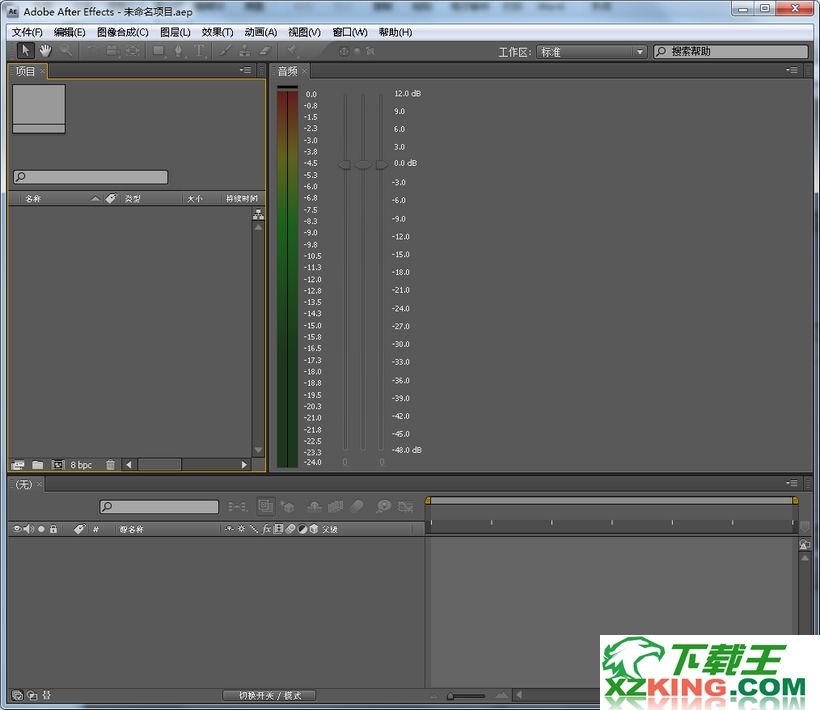Viewport: 820px width, 710px height.
Task: Toggle Motion Blur icon in timeline
Action: [356, 506]
